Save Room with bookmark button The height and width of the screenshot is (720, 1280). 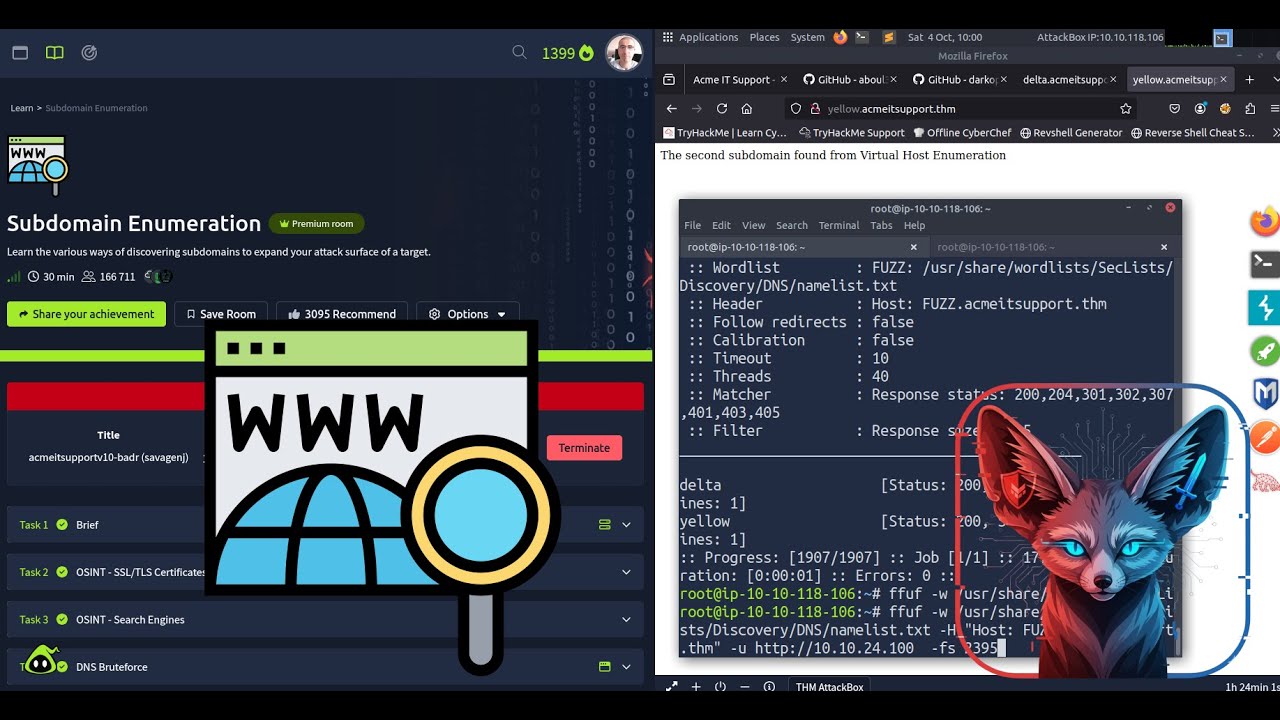221,314
